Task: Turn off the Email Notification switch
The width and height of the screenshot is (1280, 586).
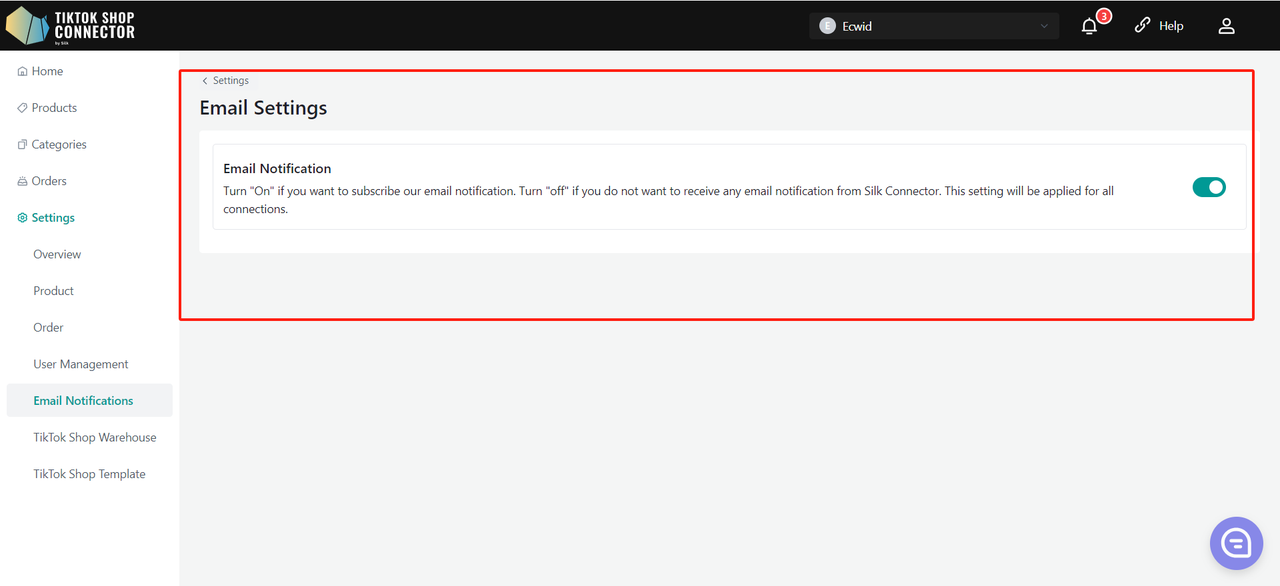Action: coord(1209,187)
